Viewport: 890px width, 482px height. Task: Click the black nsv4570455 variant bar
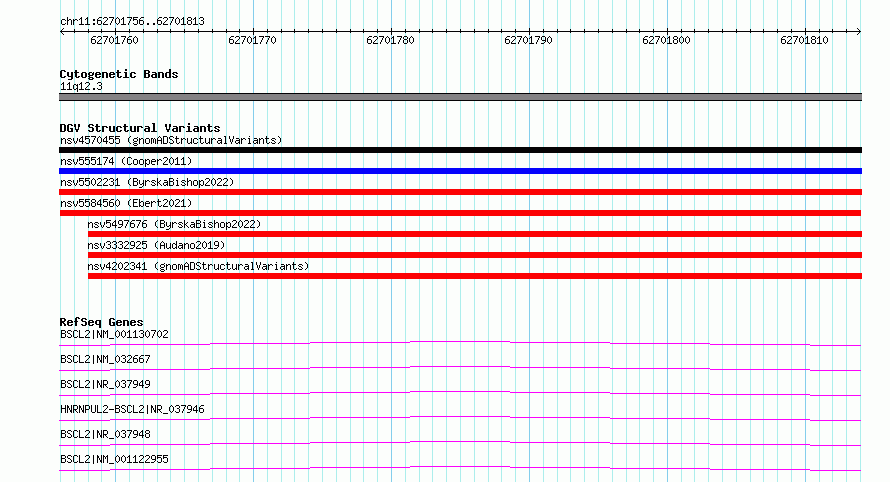click(x=460, y=150)
